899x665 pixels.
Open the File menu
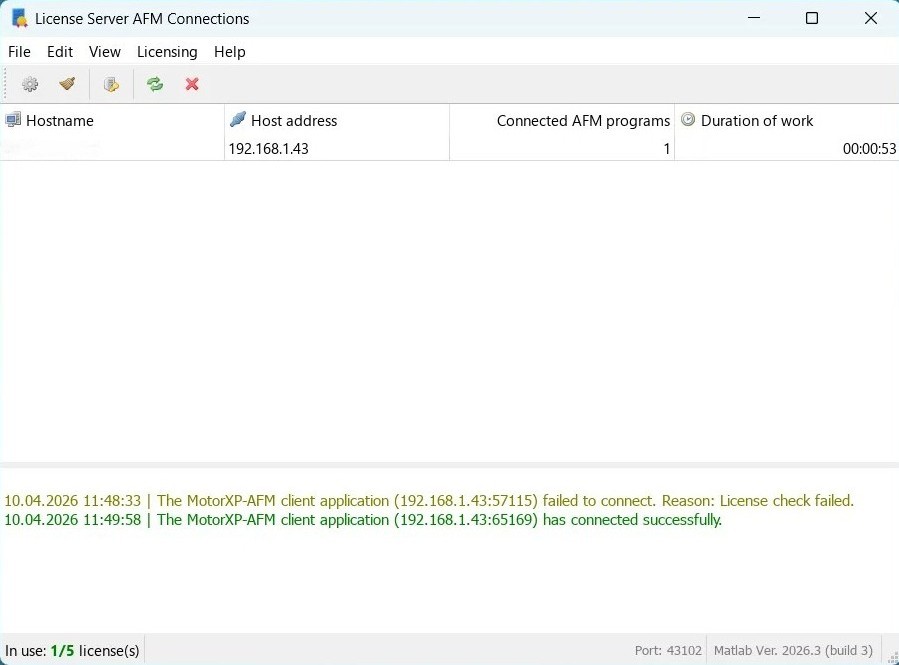19,51
